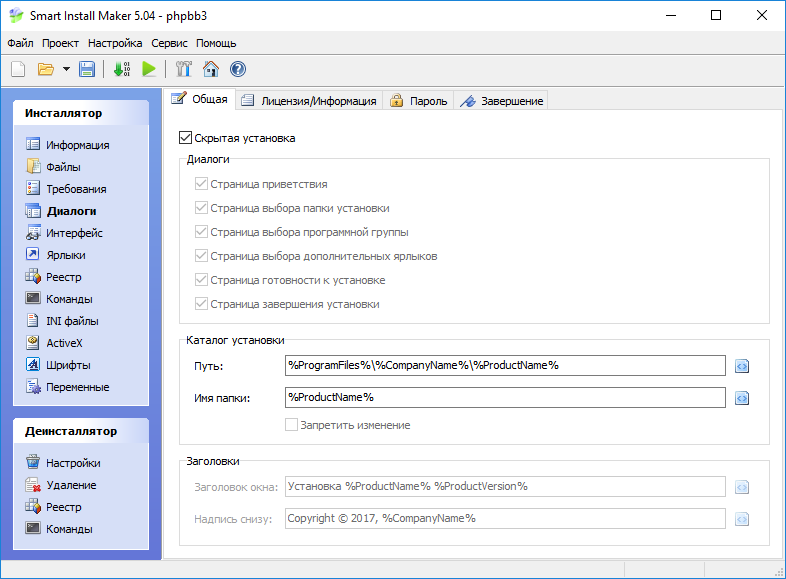Open the Информация section icon
This screenshot has height=579, width=786.
point(33,144)
